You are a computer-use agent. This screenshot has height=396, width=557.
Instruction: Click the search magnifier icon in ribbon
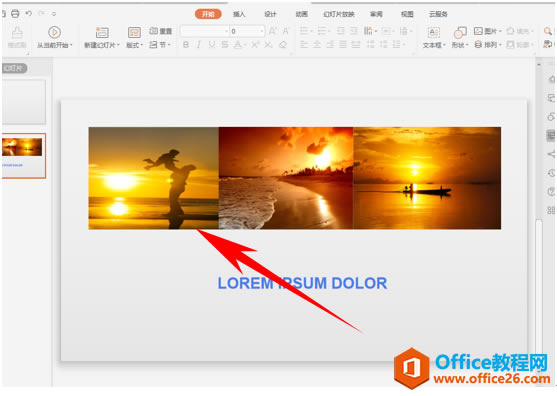click(548, 31)
